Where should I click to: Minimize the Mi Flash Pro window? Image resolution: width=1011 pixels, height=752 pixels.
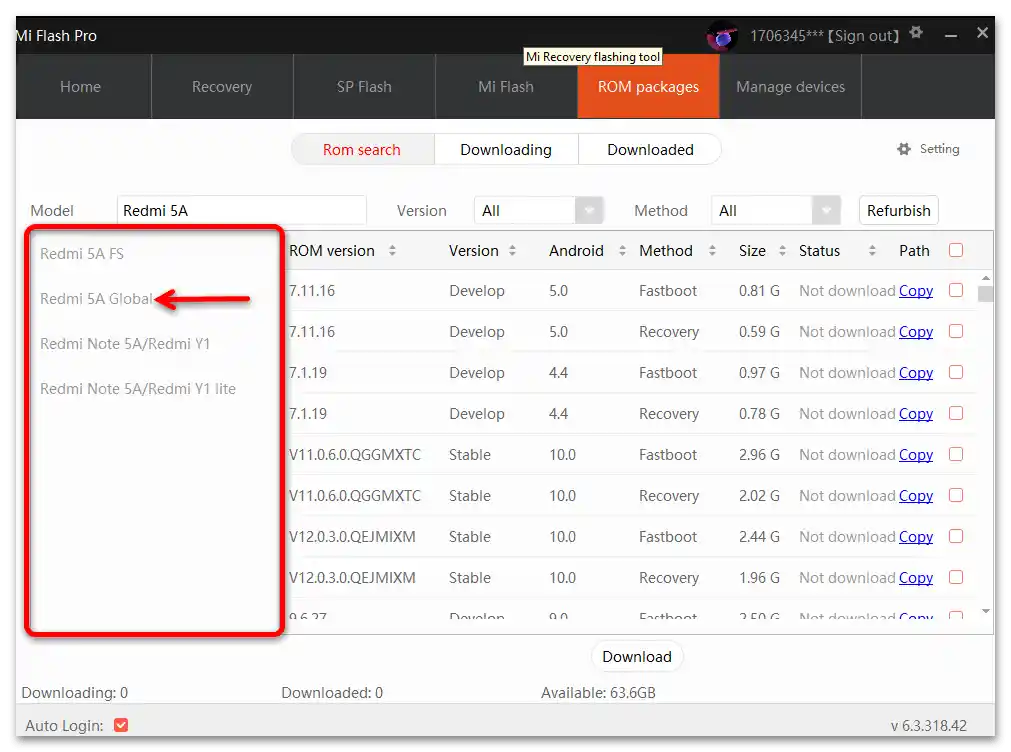point(950,35)
